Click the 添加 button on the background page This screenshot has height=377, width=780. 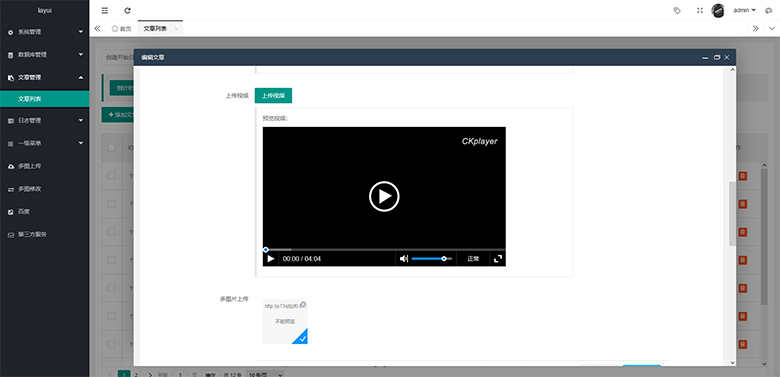(x=117, y=114)
